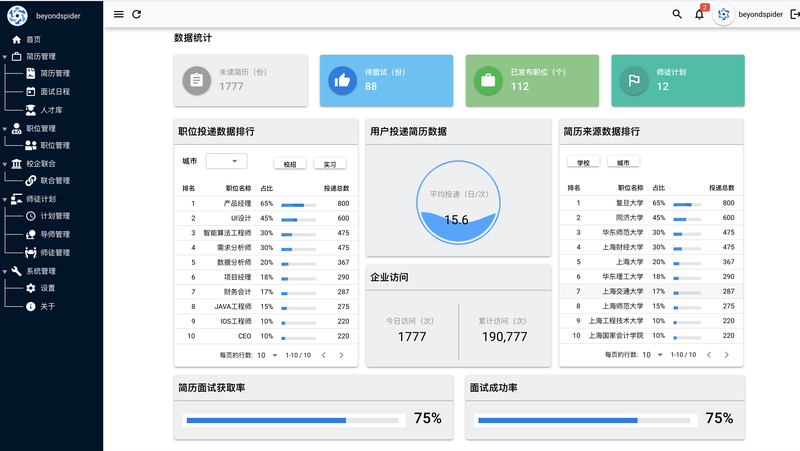Click the blue thumbs-up 待面试 icon
Screen dimensions: 800x451
pos(342,79)
